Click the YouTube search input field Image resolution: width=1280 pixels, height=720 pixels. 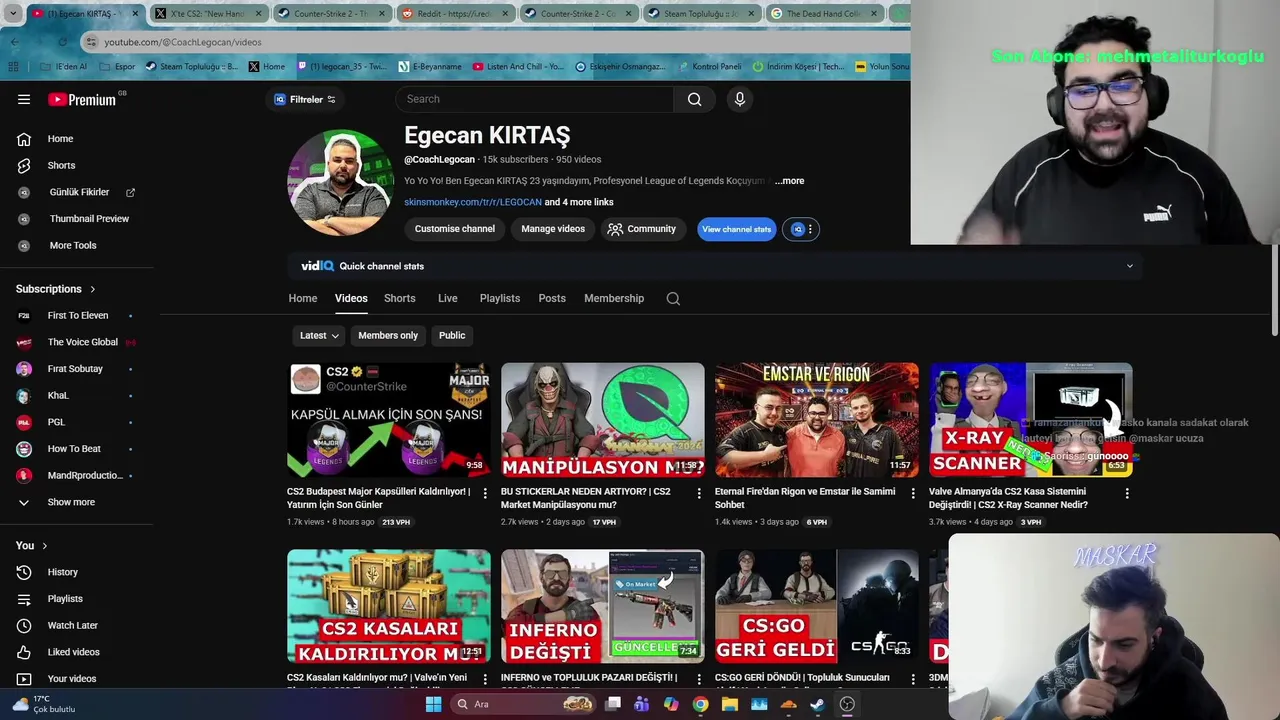point(535,99)
